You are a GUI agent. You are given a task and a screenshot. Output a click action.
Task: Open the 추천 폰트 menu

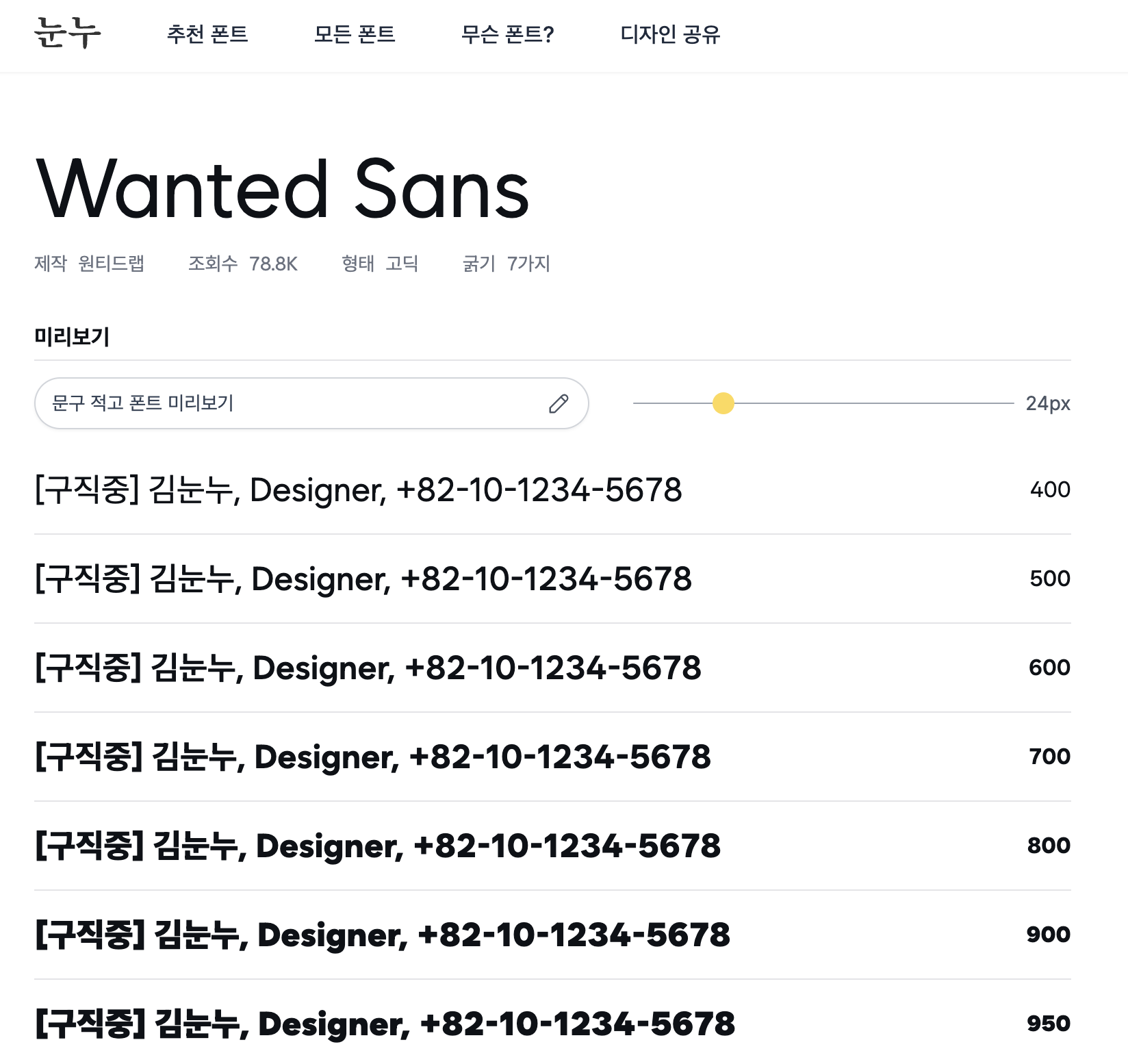207,34
